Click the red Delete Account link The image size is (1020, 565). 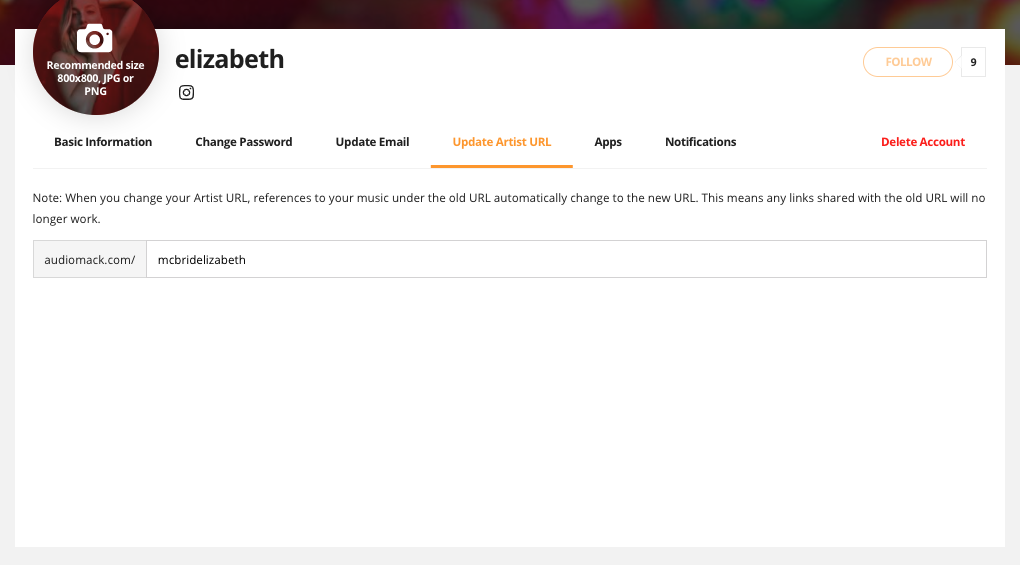click(922, 142)
